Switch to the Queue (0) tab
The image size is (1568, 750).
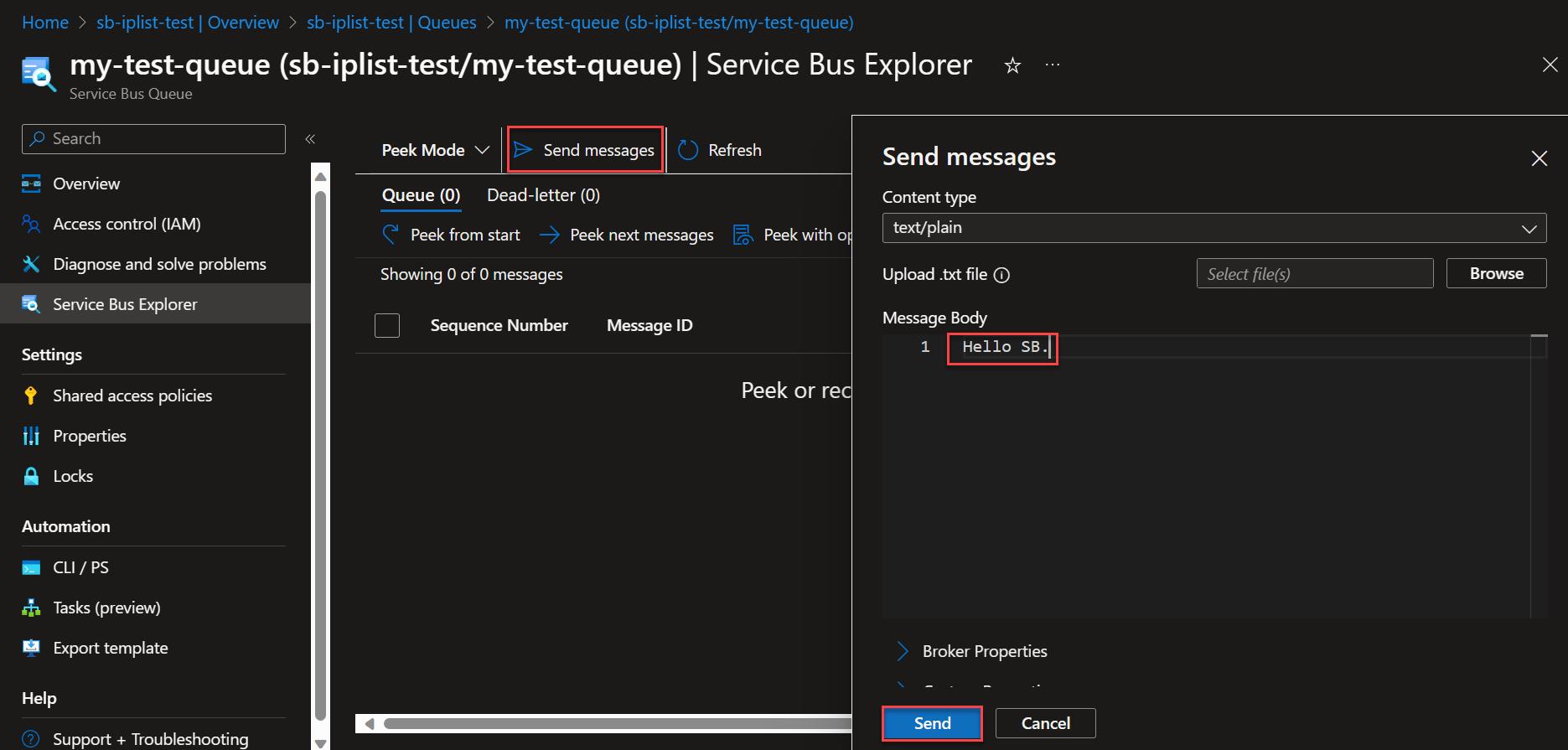coord(421,195)
